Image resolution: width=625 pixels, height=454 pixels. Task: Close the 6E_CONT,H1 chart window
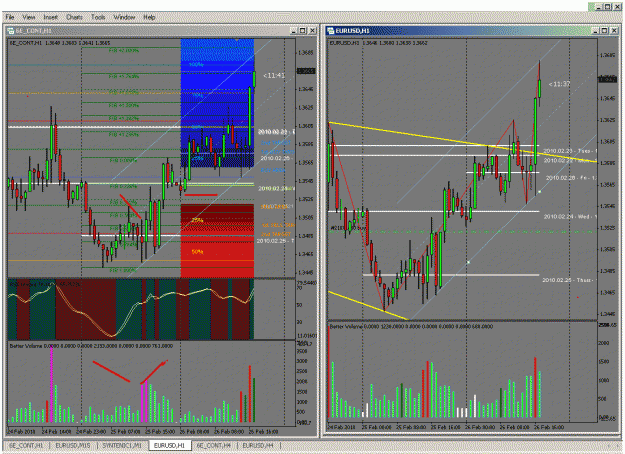(312, 31)
